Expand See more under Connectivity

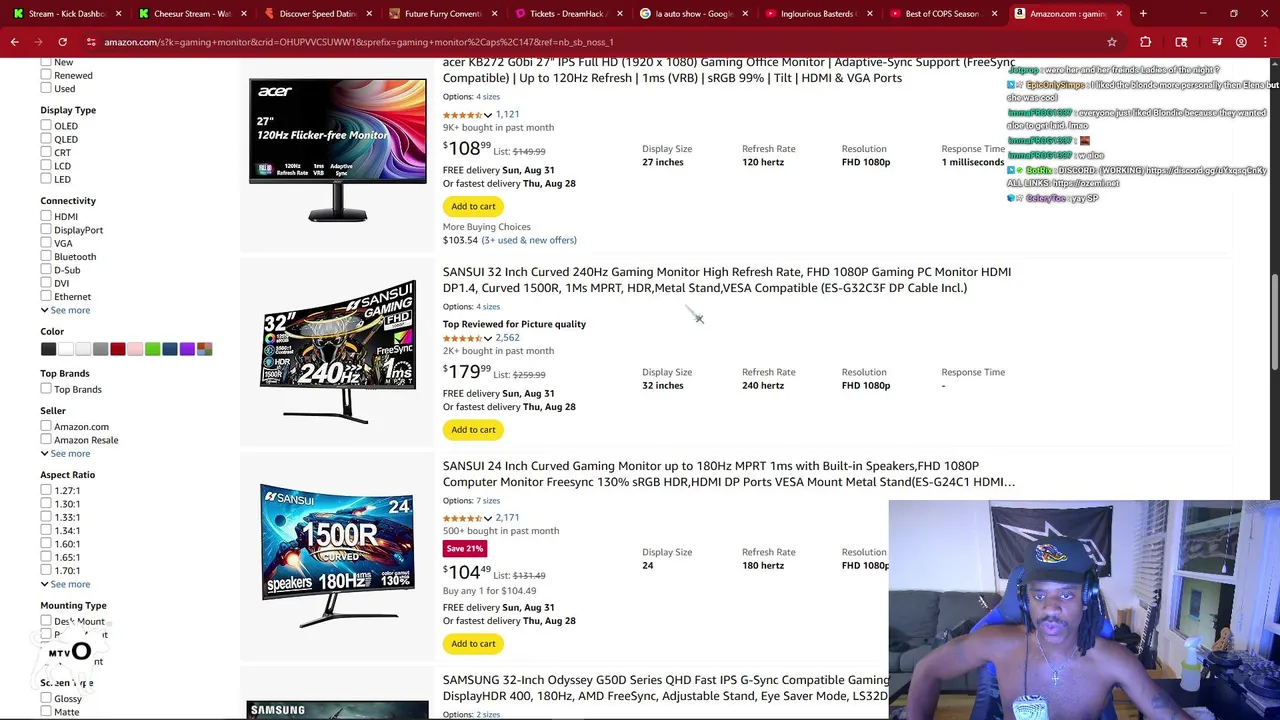65,310
